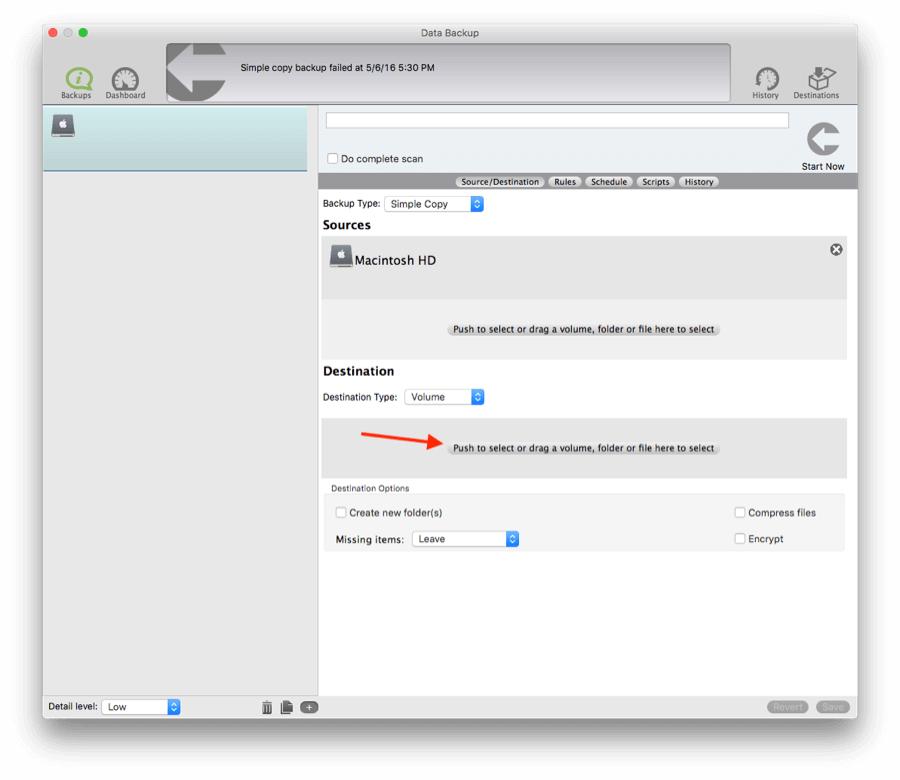Screen dimensions: 900x780
Task: Add a new backup set with the plus icon
Action: click(309, 706)
